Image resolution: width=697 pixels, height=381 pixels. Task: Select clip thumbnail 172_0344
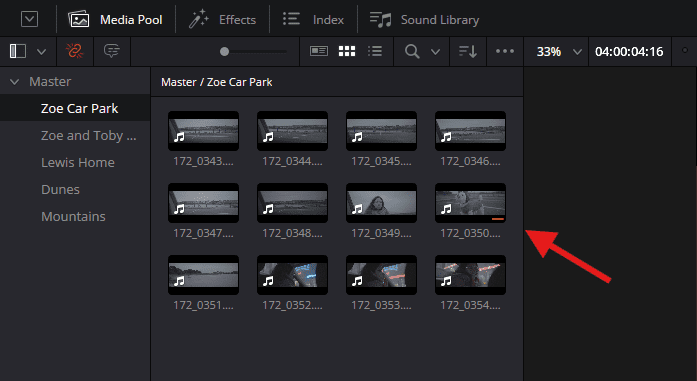[292, 131]
